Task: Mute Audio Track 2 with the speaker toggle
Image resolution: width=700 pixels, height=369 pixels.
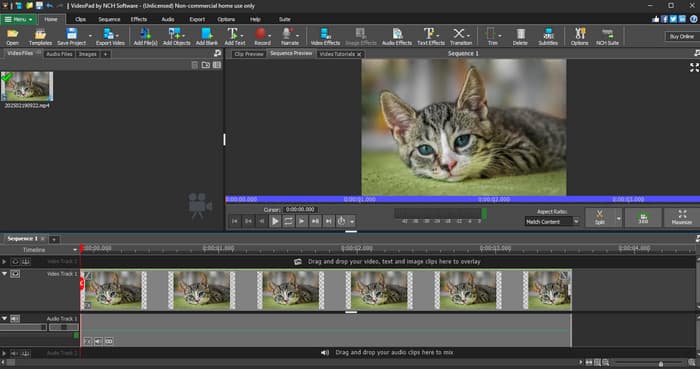Action: click(15, 353)
